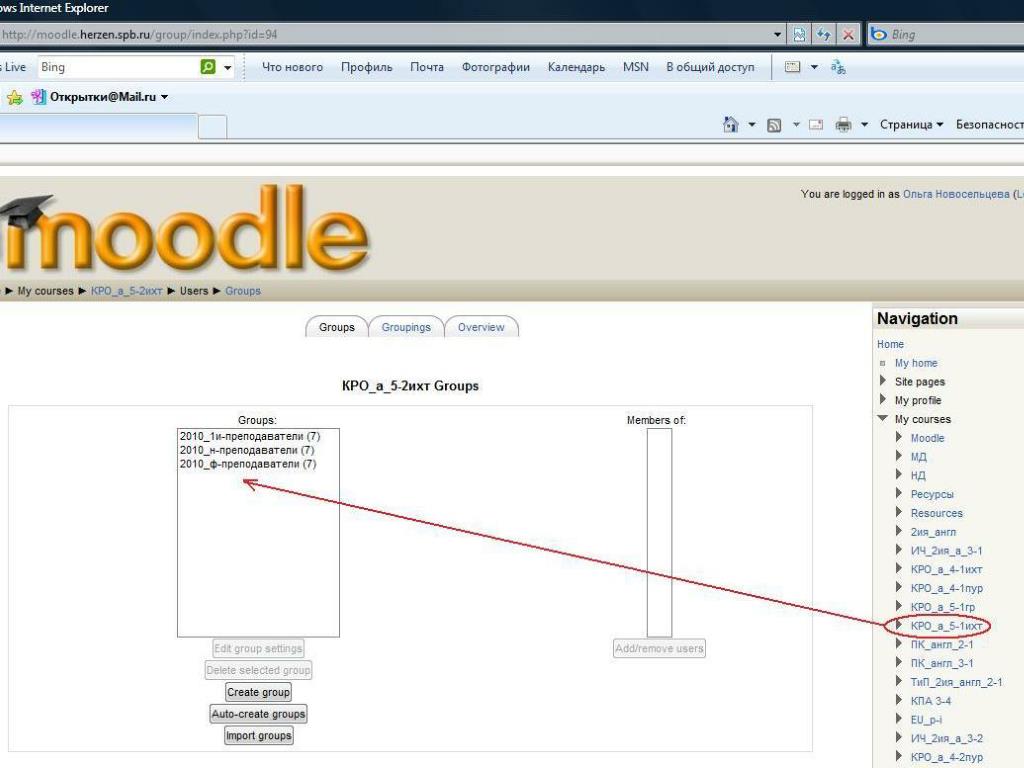Viewport: 1024px width, 768px height.
Task: Open Почта in the Live toolbar
Action: [x=426, y=67]
